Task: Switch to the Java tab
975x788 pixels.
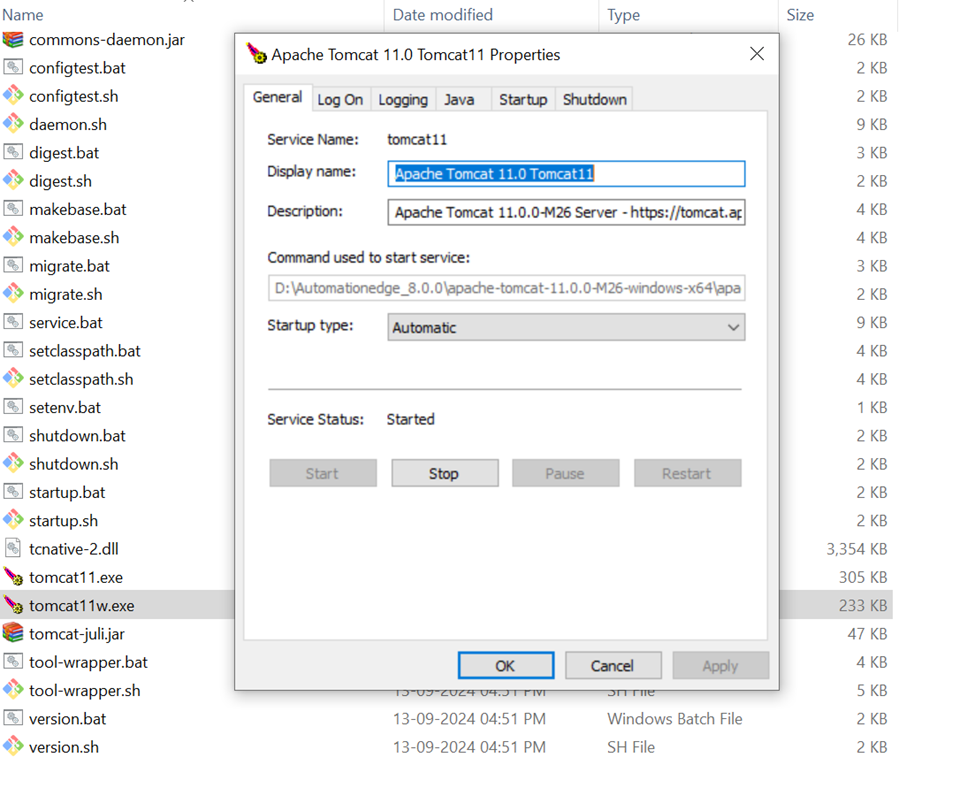Action: click(461, 98)
